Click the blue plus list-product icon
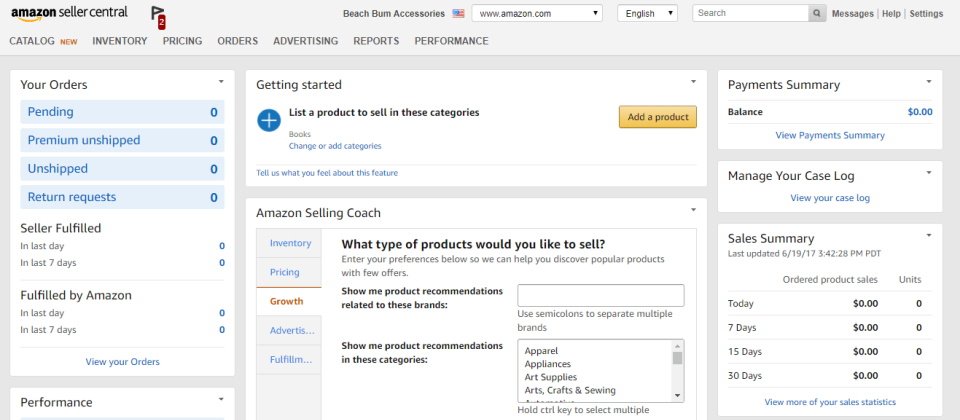 point(269,120)
